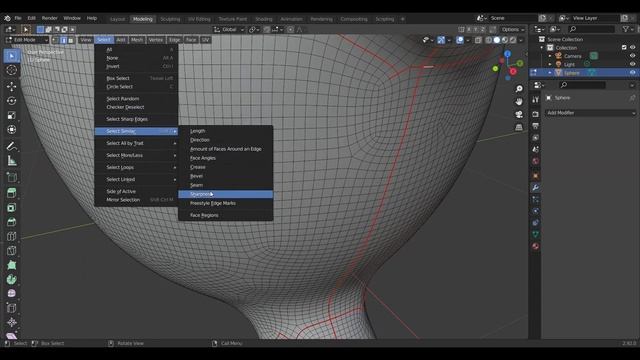Open the Blender logo menu
Viewport: 640px width, 360px height.
pos(7,18)
